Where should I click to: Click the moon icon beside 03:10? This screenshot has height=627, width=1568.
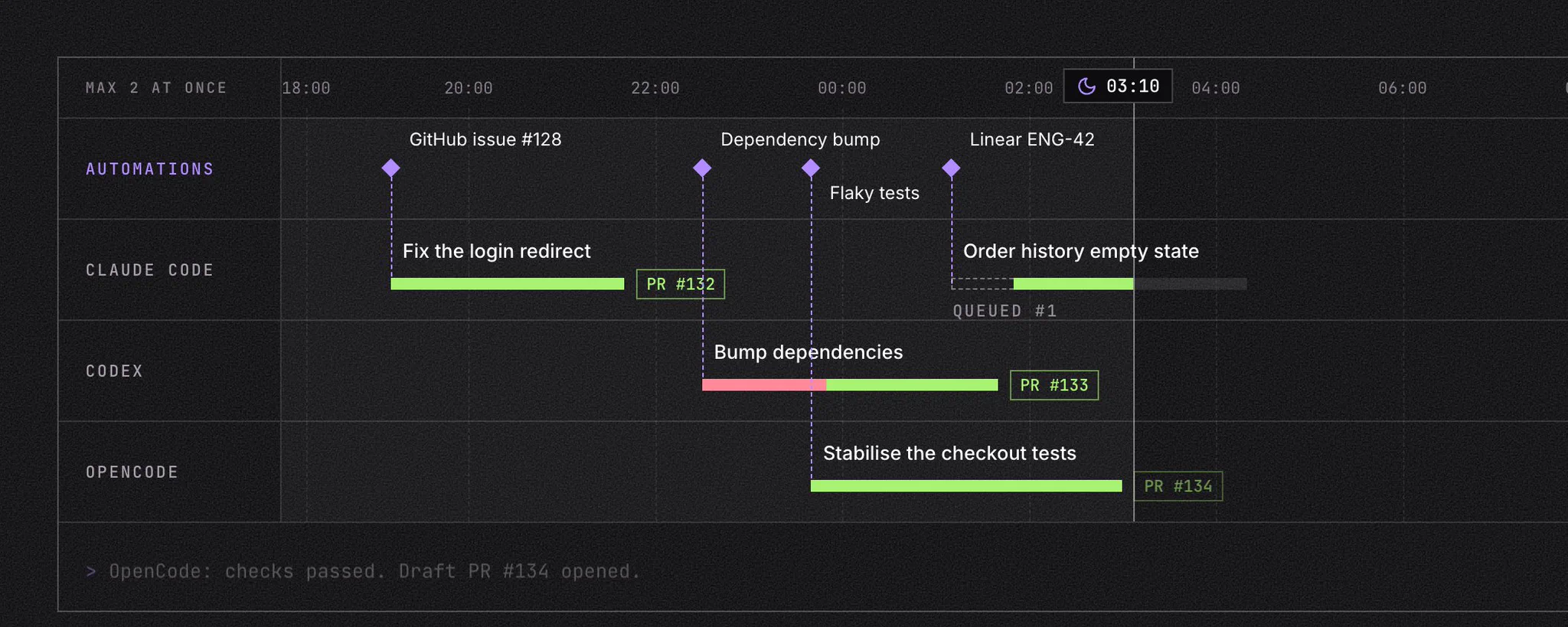(x=1086, y=86)
